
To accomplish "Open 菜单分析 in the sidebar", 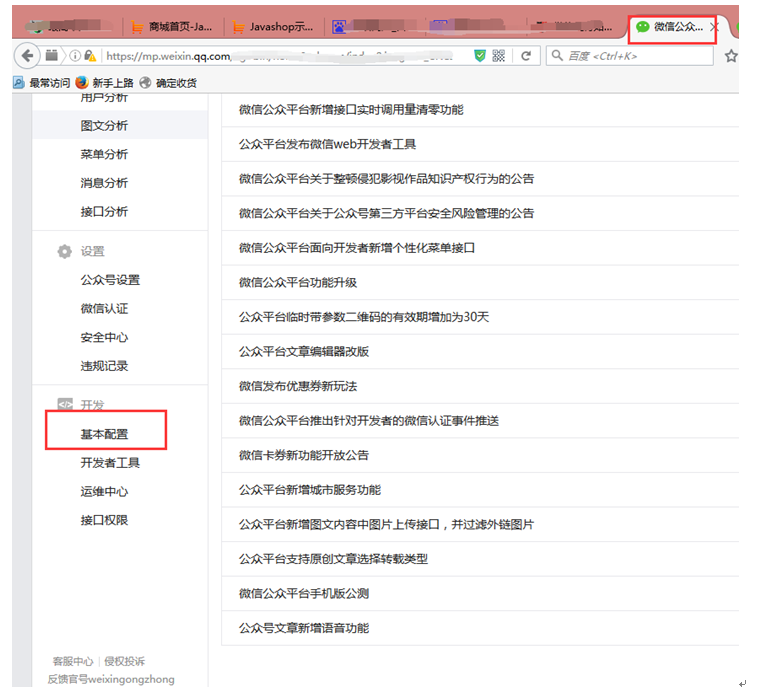I will [x=104, y=154].
